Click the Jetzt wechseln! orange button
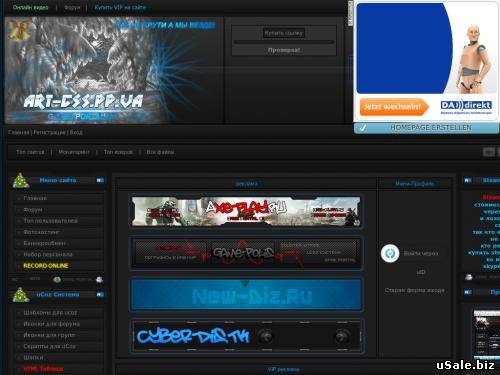 coord(394,107)
